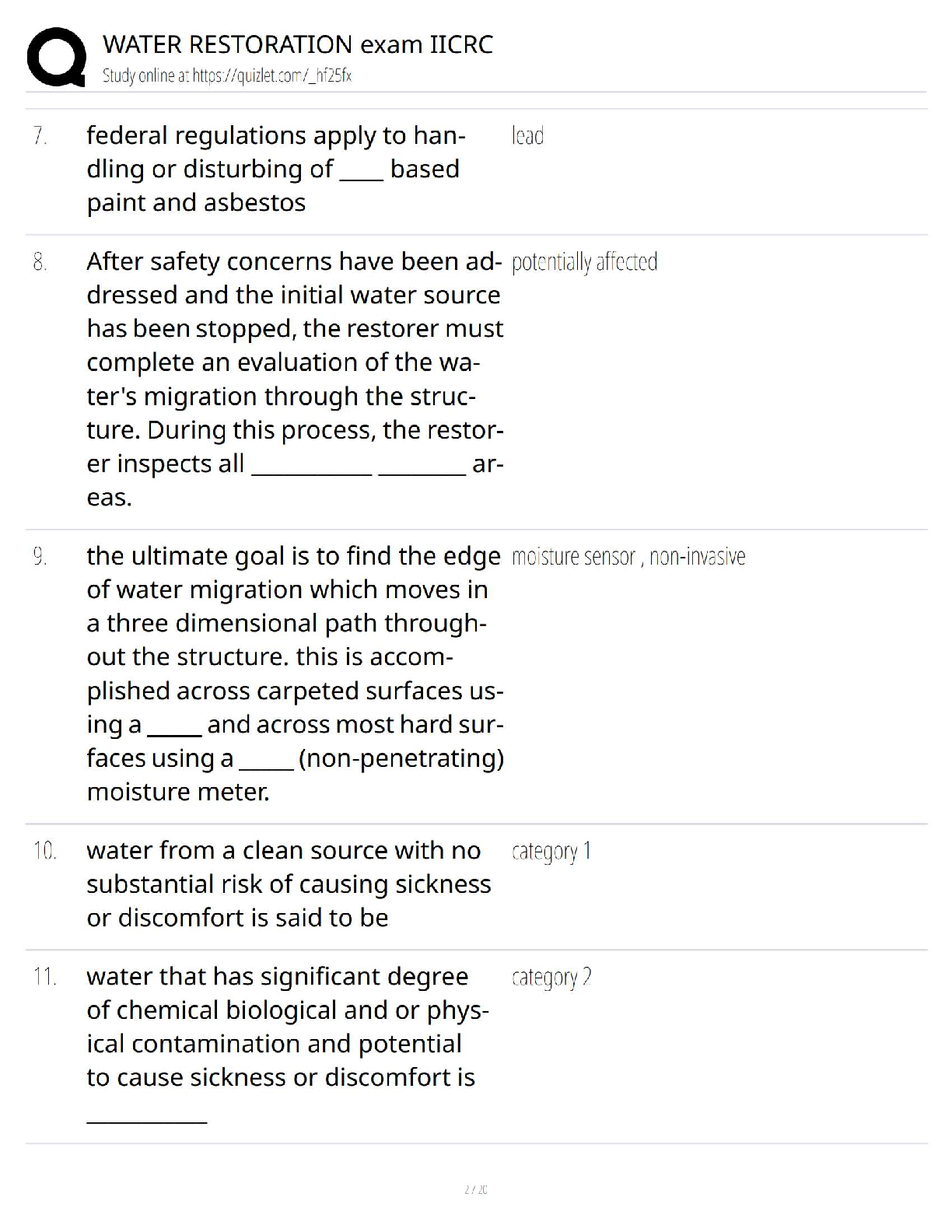
Task: Click the lead based paint question text
Action: (275, 169)
